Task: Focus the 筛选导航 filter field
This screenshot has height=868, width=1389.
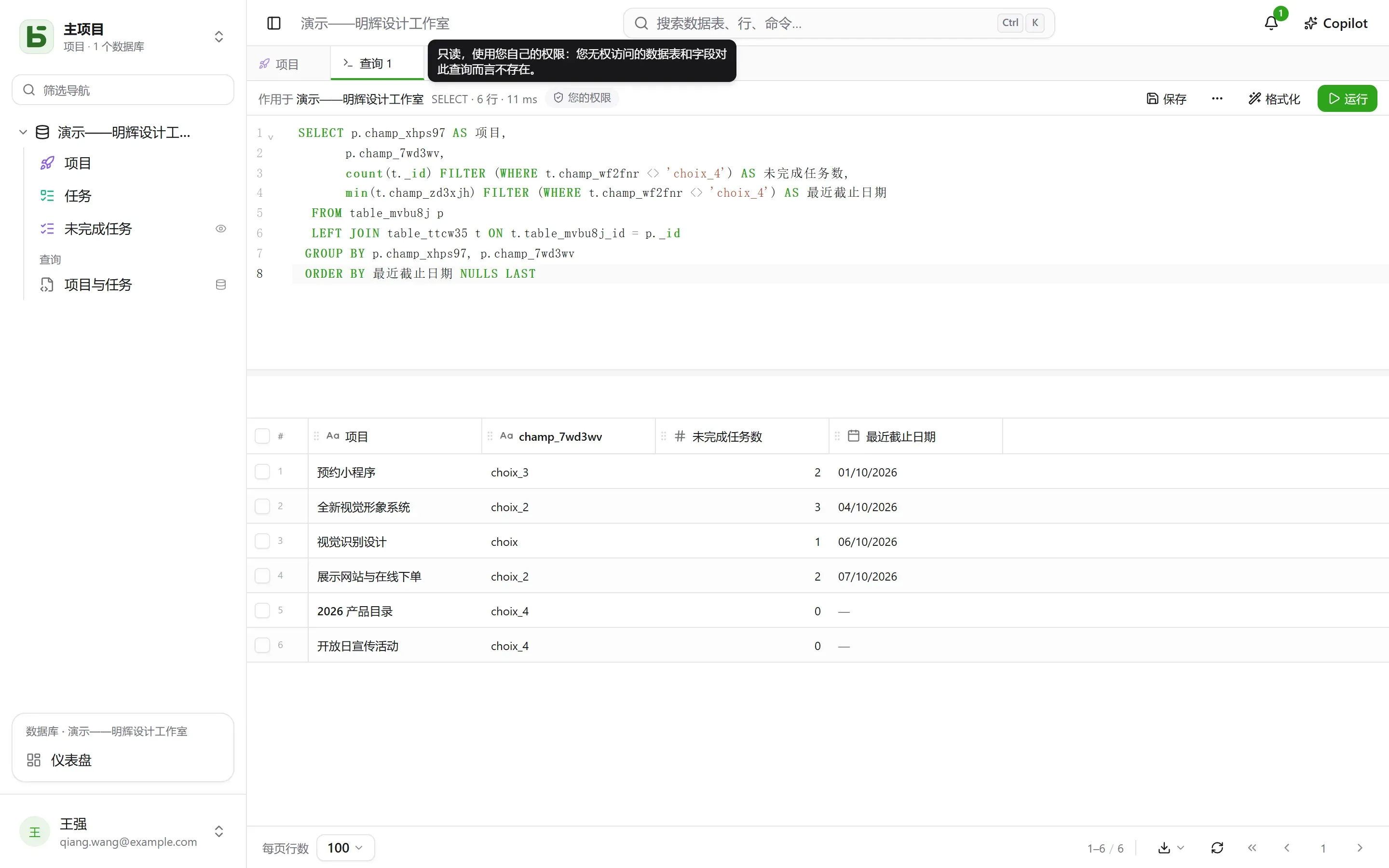Action: tap(123, 90)
